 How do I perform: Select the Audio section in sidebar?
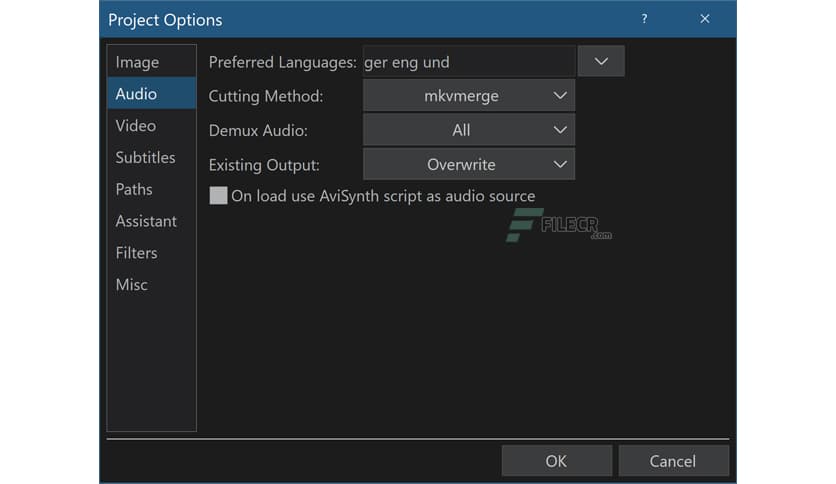click(137, 94)
